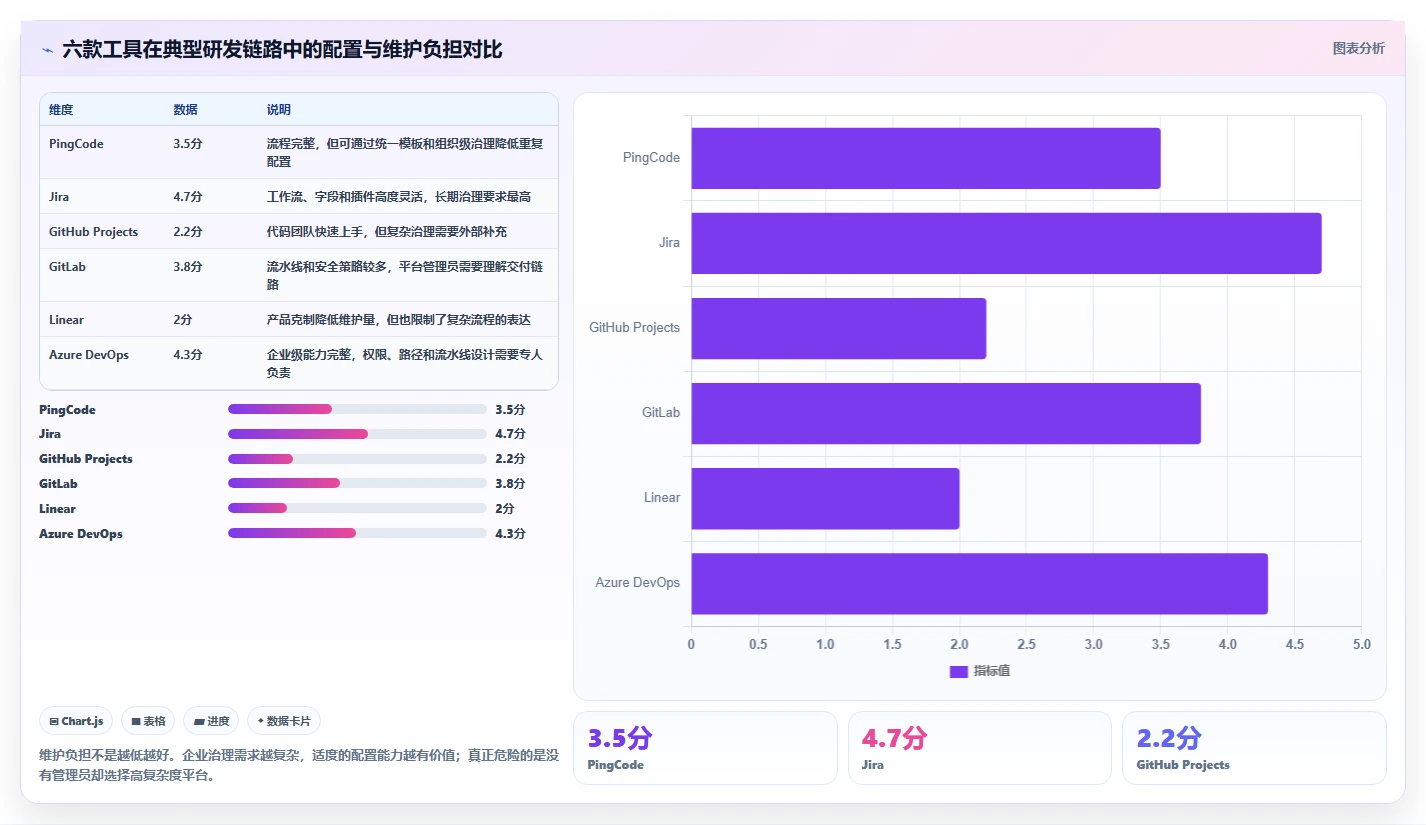
Task: Click the 4.3分 label in progress list
Action: [510, 533]
